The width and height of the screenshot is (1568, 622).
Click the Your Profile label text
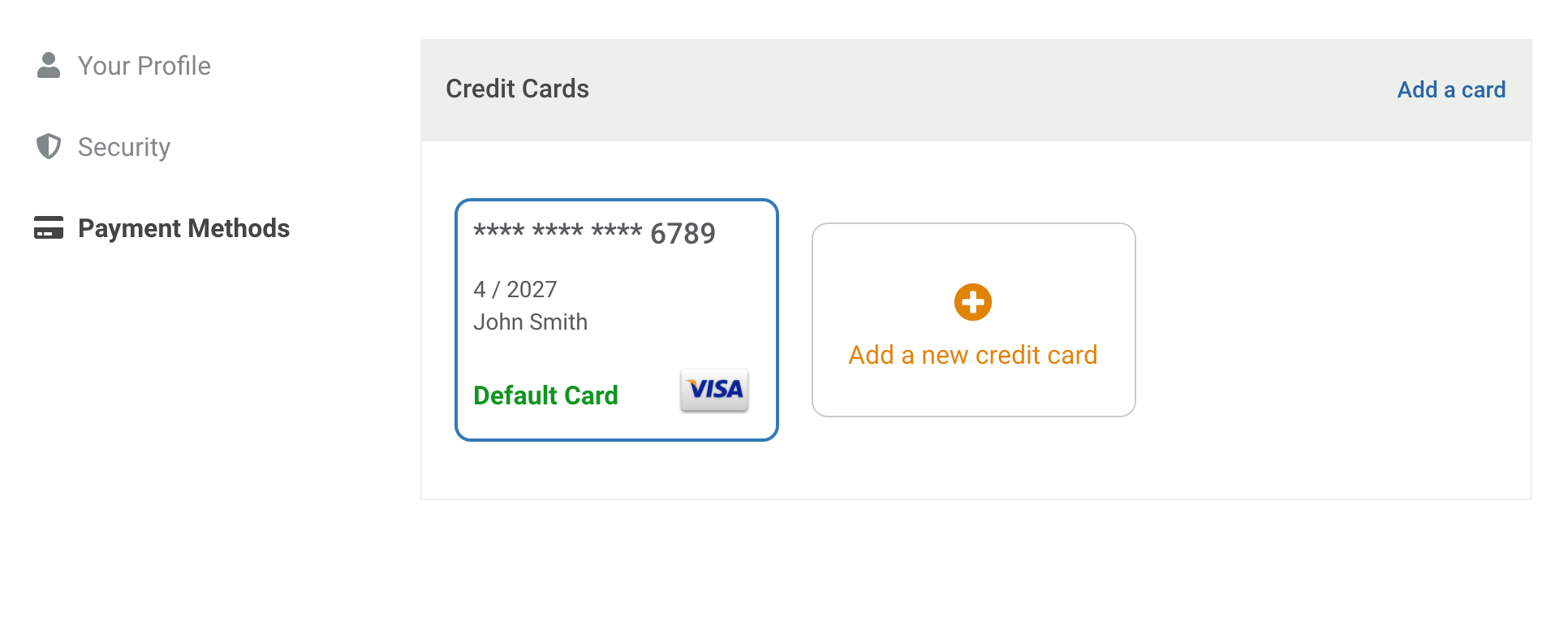pos(144,66)
